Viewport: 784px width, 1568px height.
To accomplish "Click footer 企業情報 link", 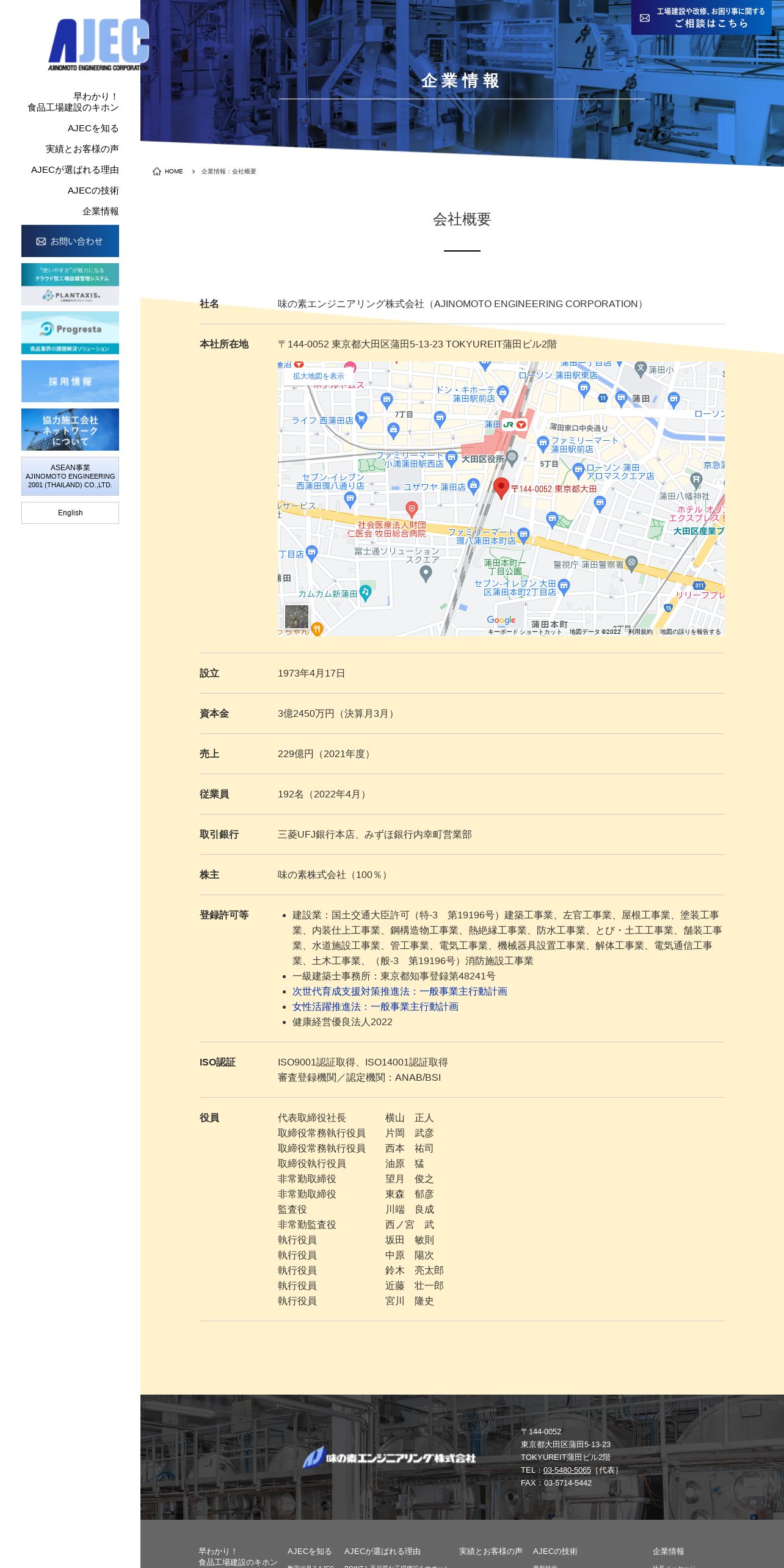I will pyautogui.click(x=668, y=1552).
